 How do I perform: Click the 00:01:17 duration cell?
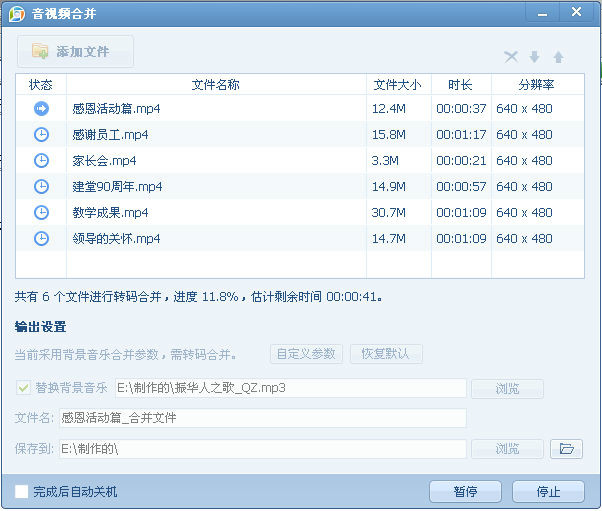coord(461,135)
